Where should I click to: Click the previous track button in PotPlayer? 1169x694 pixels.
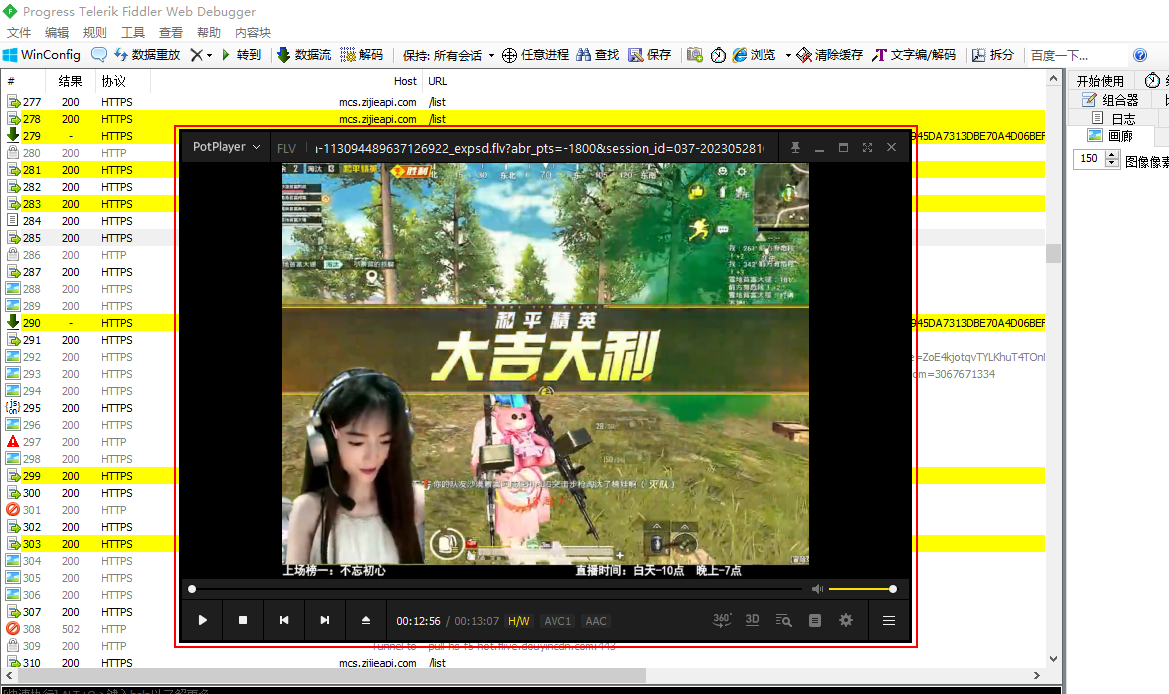284,620
